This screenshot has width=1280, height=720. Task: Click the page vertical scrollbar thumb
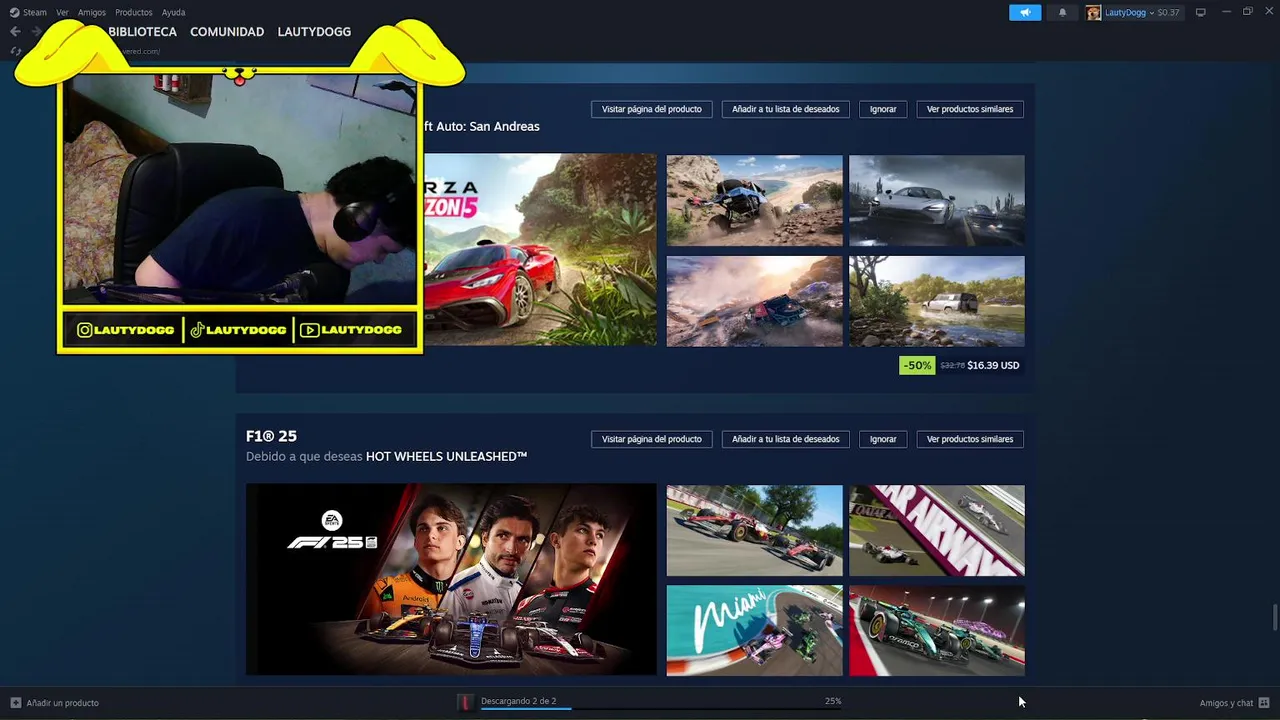[x=1275, y=617]
